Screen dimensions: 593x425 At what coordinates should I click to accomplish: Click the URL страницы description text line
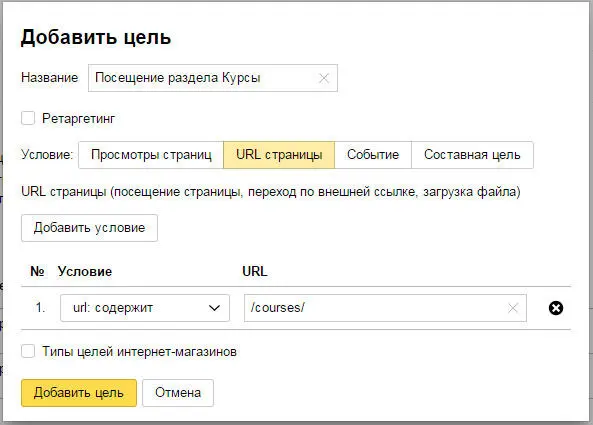pyautogui.click(x=271, y=192)
